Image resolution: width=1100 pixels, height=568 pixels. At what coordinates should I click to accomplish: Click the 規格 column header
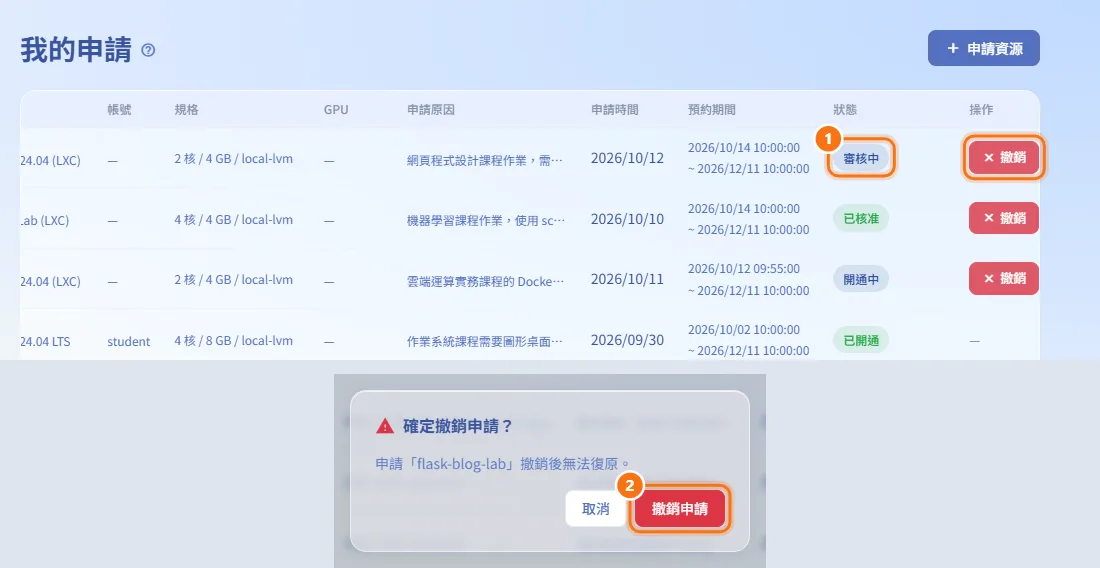(187, 109)
